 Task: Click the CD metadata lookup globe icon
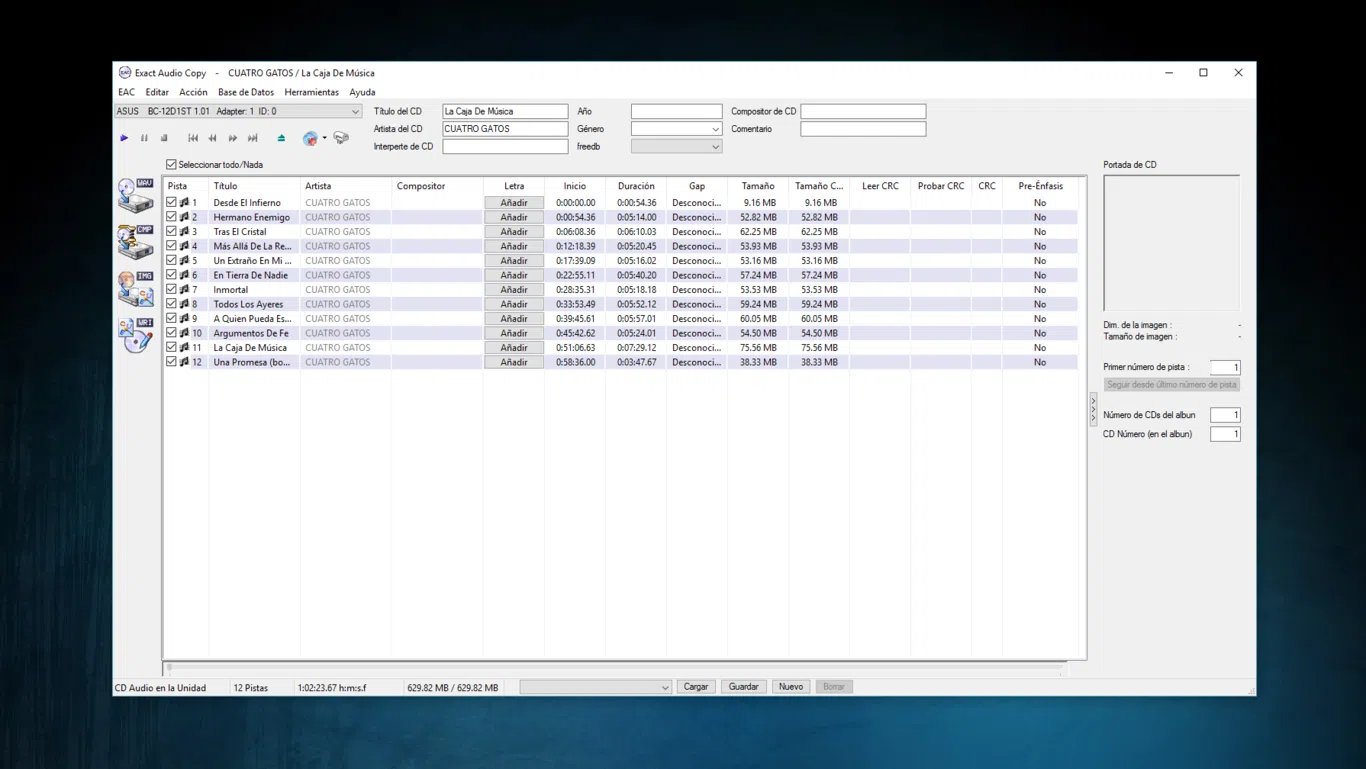click(x=310, y=138)
